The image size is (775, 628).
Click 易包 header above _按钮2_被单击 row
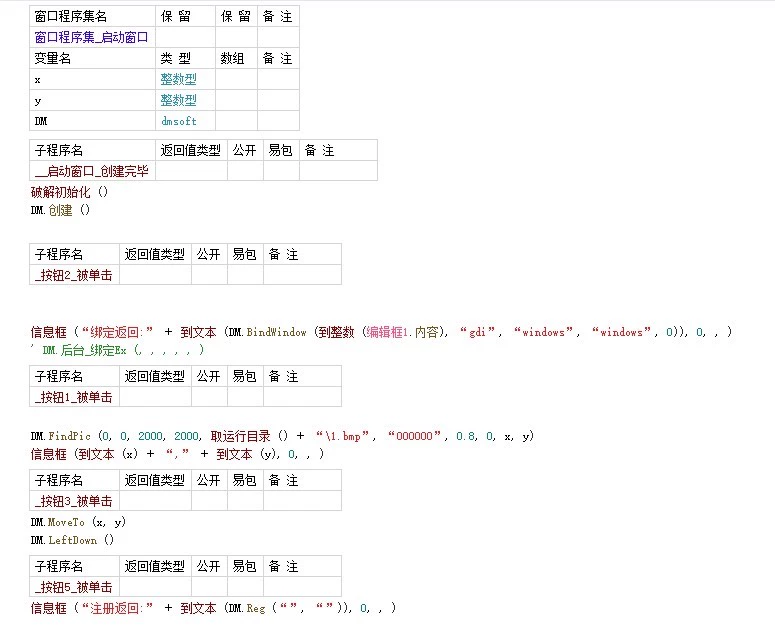(x=244, y=254)
